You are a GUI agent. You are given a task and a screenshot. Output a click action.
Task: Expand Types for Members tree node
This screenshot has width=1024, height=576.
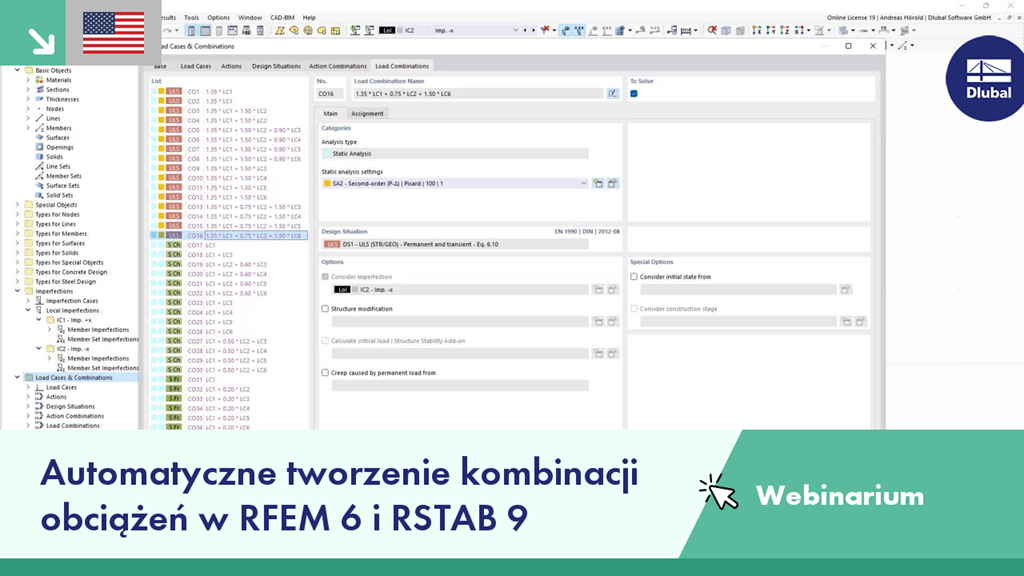click(18, 233)
